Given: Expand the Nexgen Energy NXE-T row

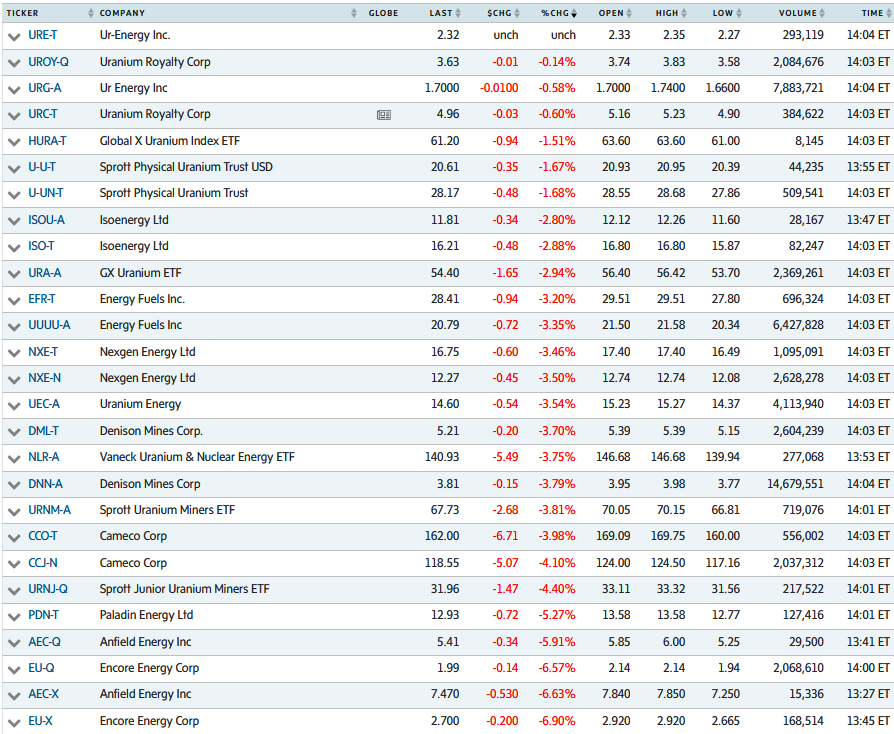Looking at the screenshot, I should pos(14,352).
